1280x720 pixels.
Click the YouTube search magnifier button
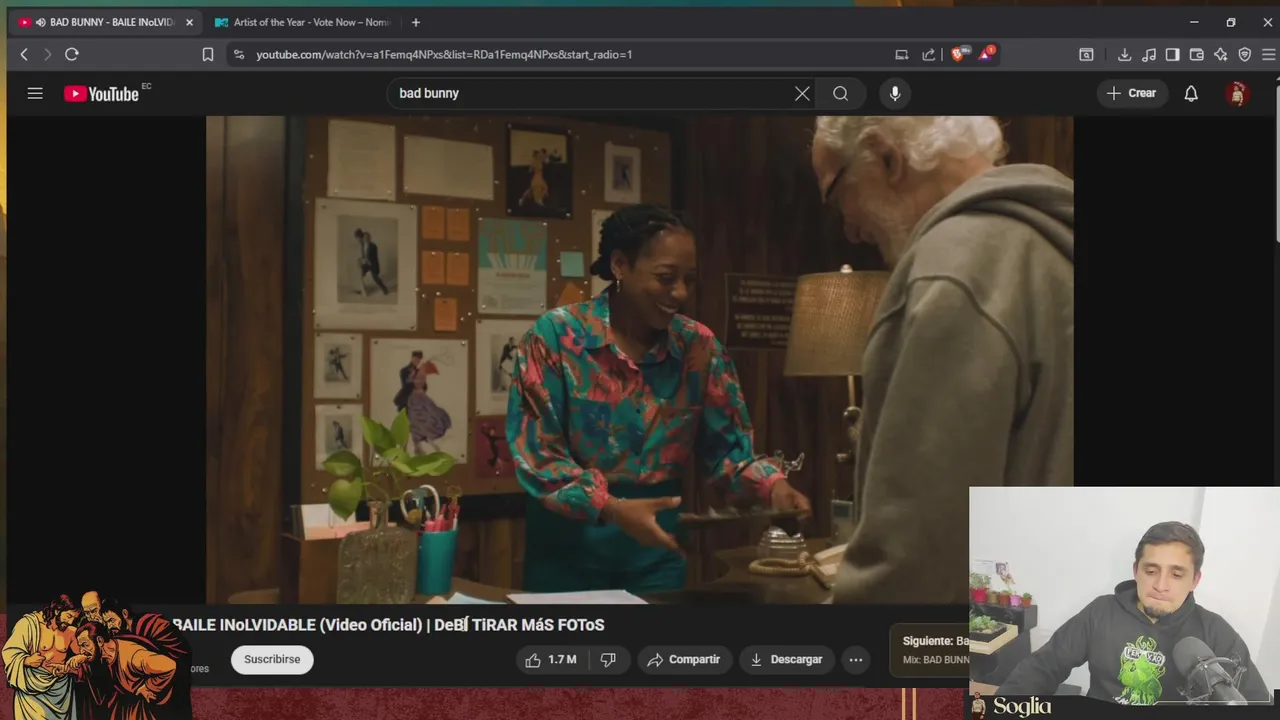pyautogui.click(x=841, y=93)
